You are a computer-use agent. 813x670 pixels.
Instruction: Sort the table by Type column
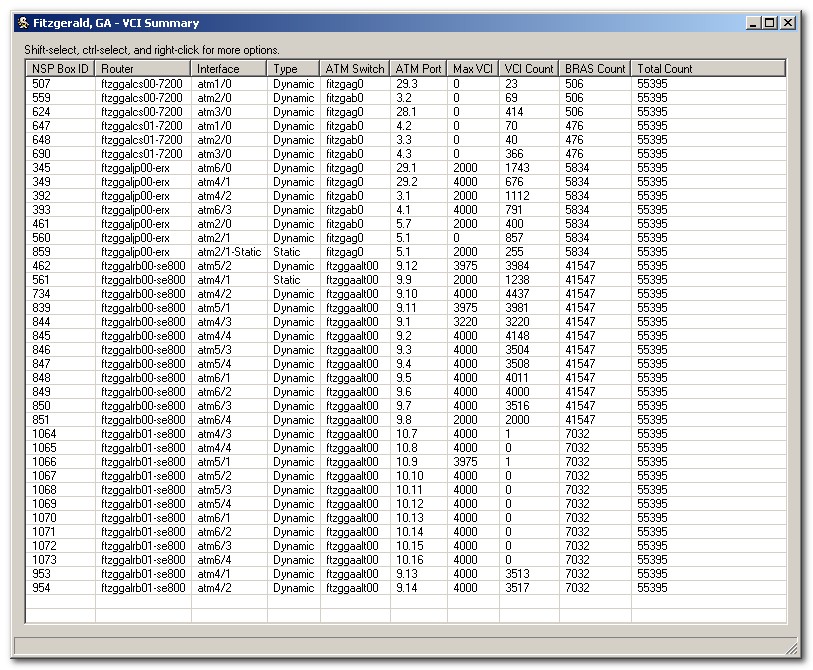[288, 68]
